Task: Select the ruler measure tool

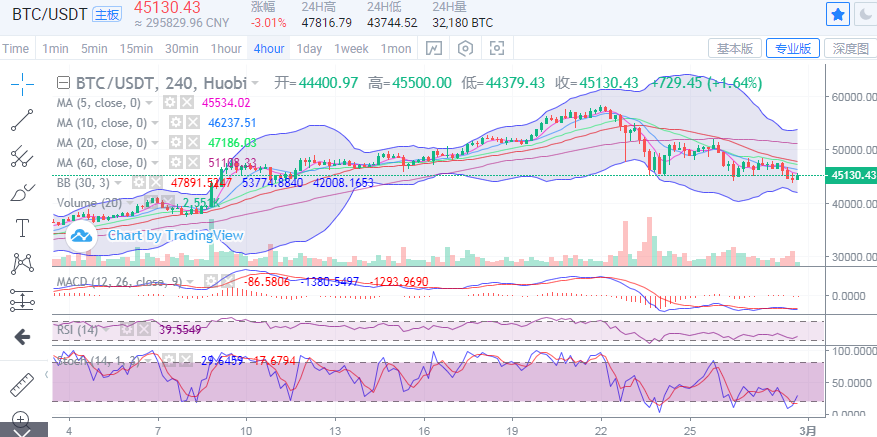Action: pos(22,384)
